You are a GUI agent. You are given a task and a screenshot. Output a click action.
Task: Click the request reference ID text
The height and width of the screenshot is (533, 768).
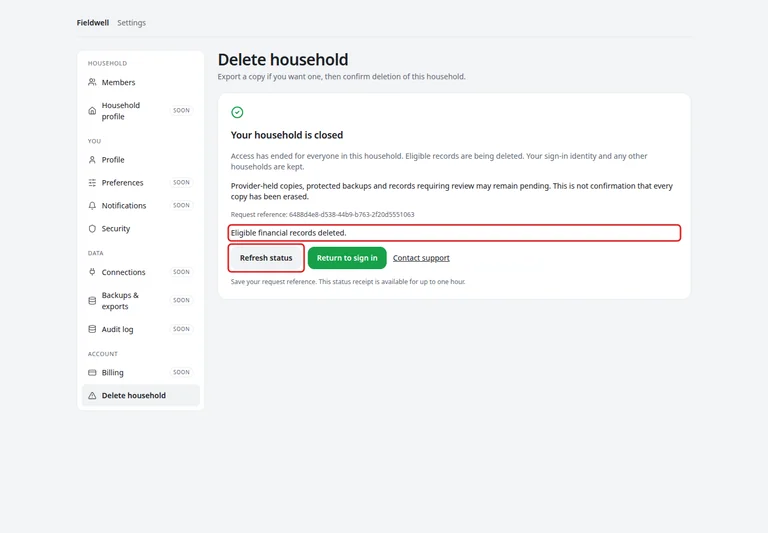click(x=352, y=215)
